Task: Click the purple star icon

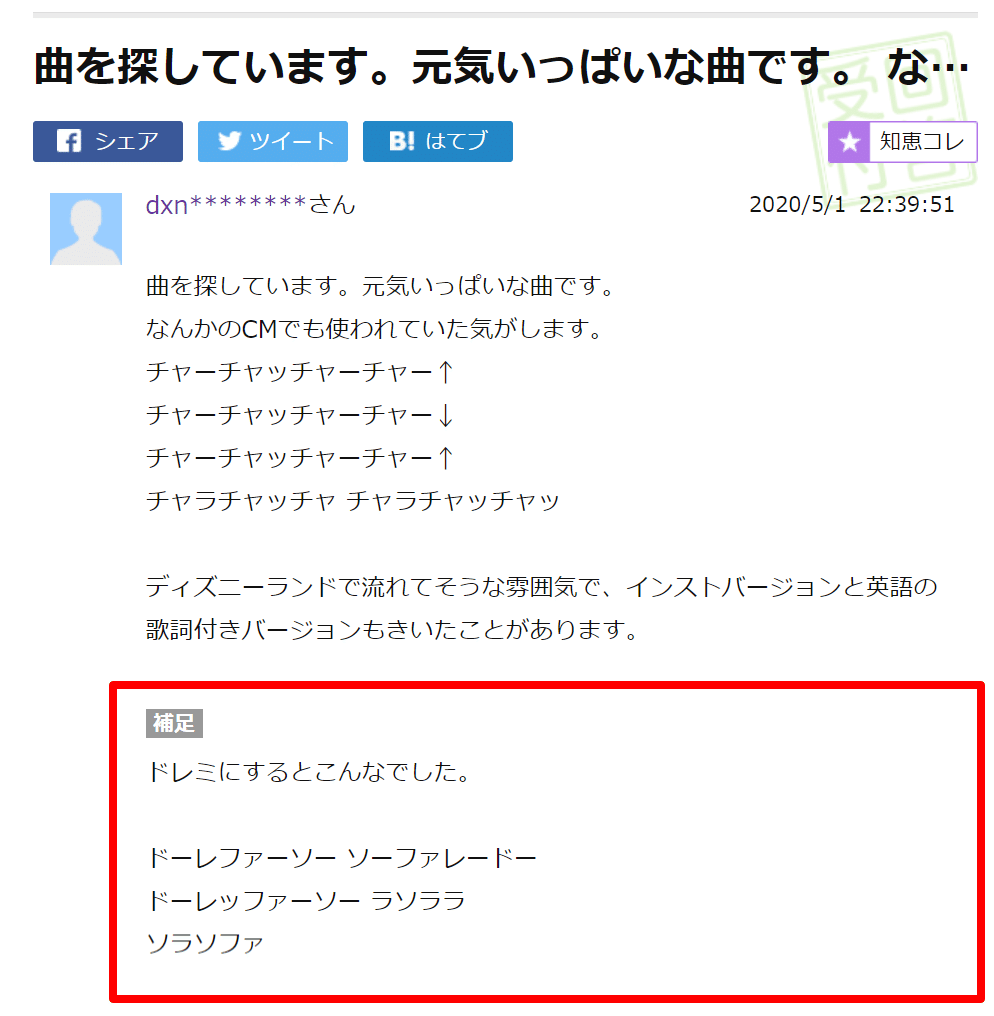Action: [x=850, y=142]
